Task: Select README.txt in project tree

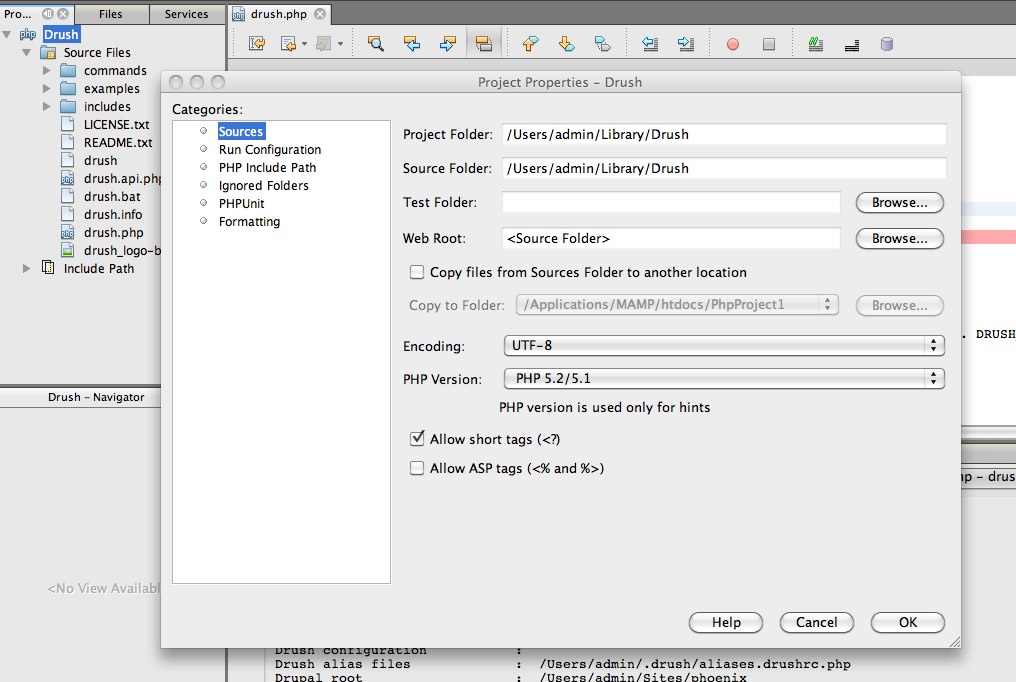Action: [118, 142]
